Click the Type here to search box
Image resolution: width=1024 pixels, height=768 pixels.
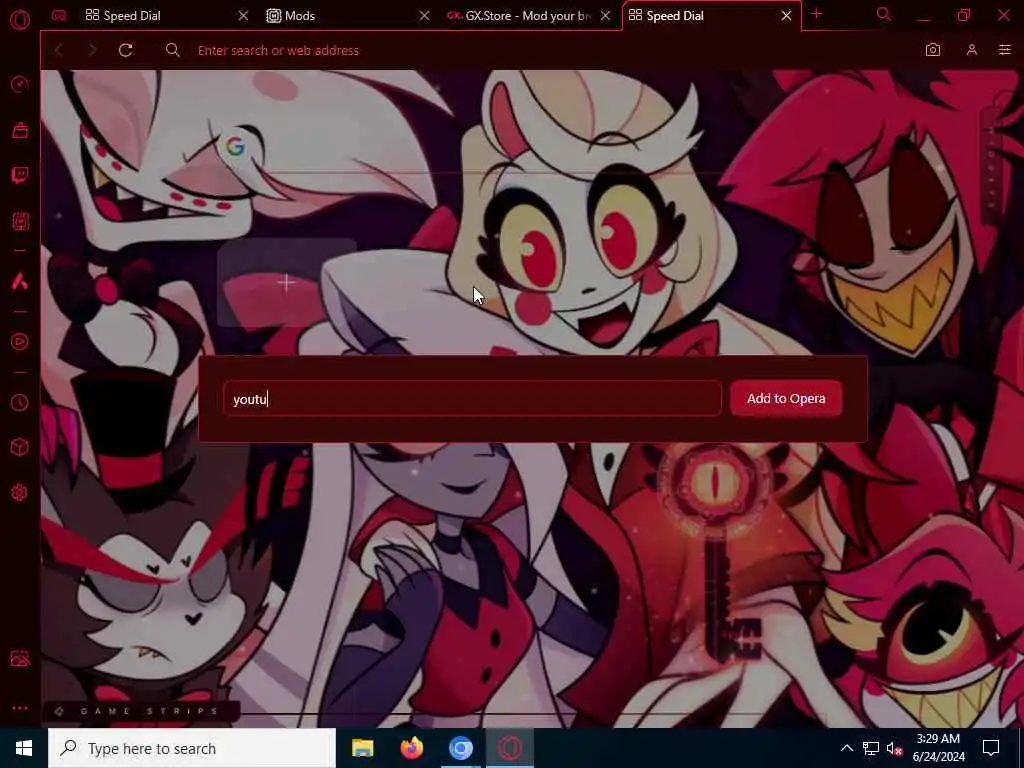[x=192, y=748]
